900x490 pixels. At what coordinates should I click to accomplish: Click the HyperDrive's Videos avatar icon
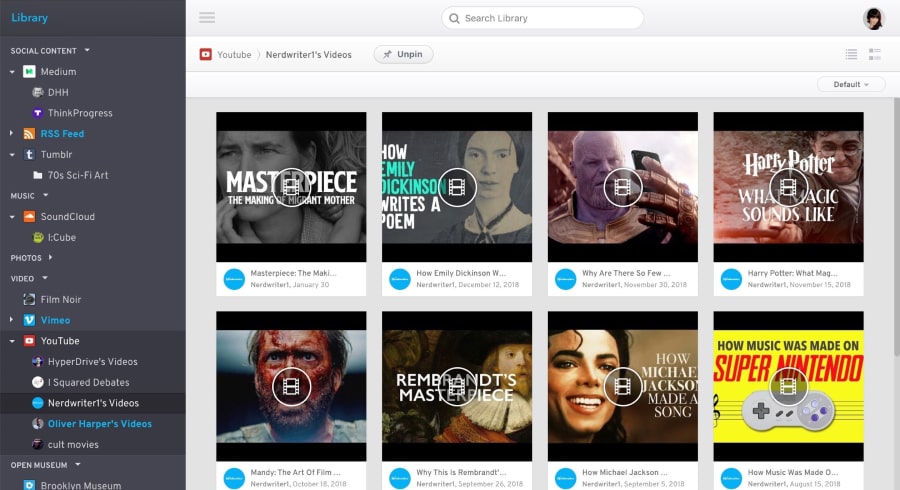point(38,361)
